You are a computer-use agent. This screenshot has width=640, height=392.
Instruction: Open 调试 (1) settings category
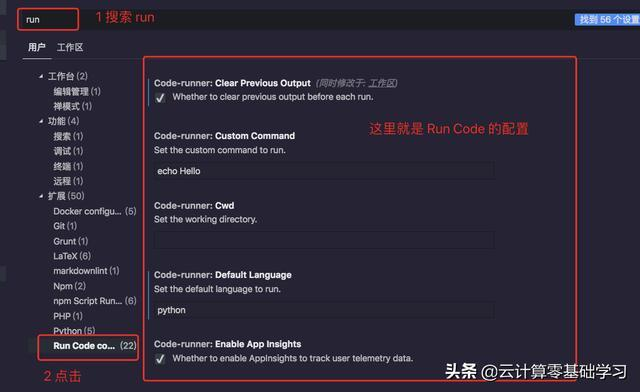pos(68,151)
